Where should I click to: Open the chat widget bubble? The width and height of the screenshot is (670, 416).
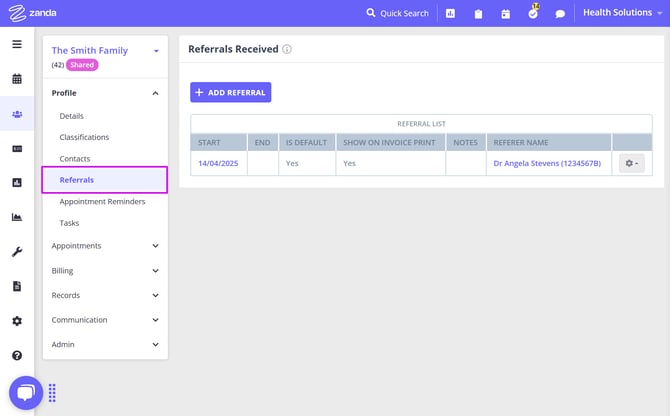coord(26,392)
